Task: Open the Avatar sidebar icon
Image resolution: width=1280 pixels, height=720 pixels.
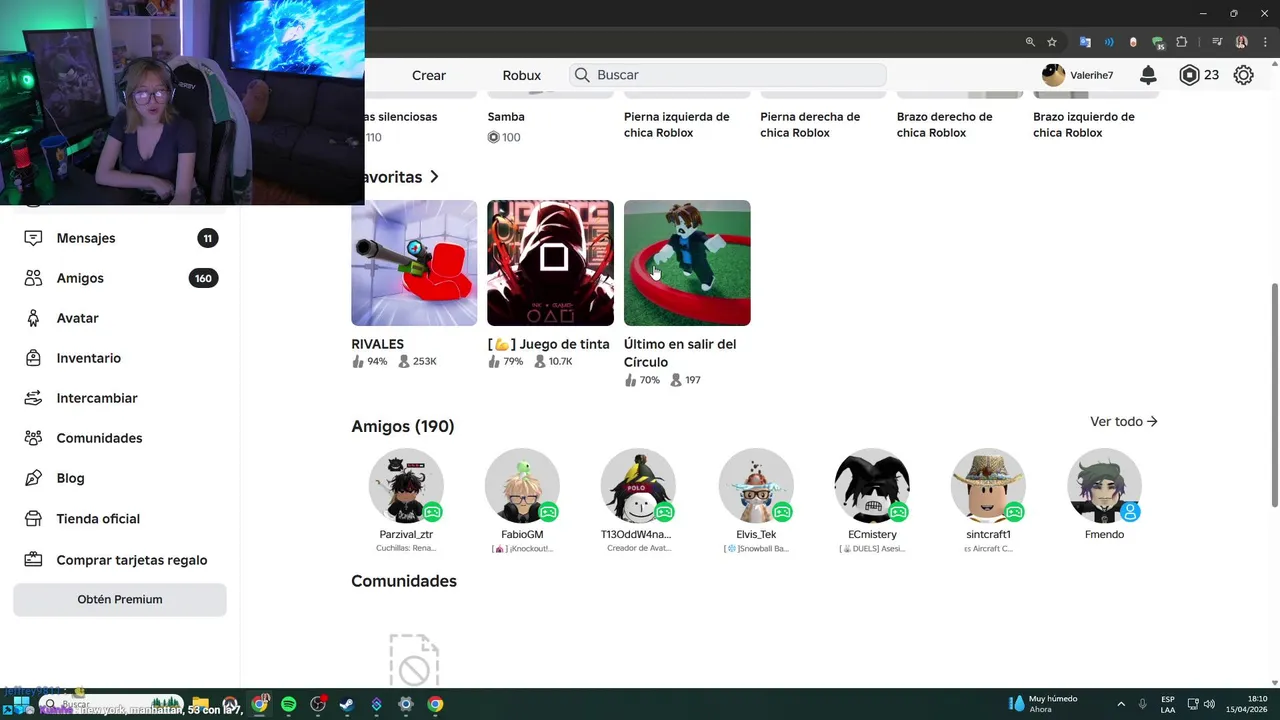Action: 33,318
